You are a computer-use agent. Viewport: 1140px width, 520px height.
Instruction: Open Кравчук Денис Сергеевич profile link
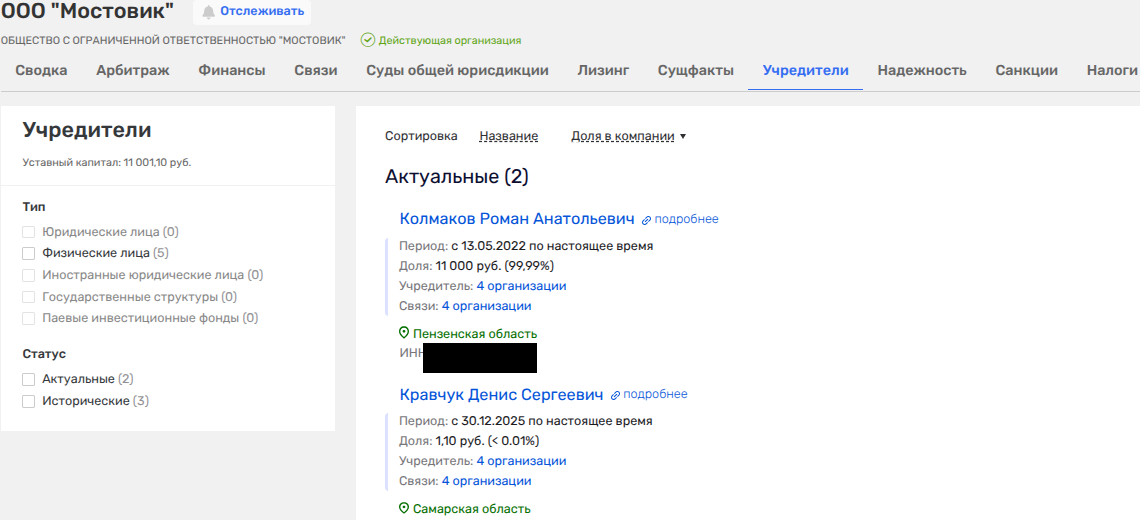(x=501, y=394)
